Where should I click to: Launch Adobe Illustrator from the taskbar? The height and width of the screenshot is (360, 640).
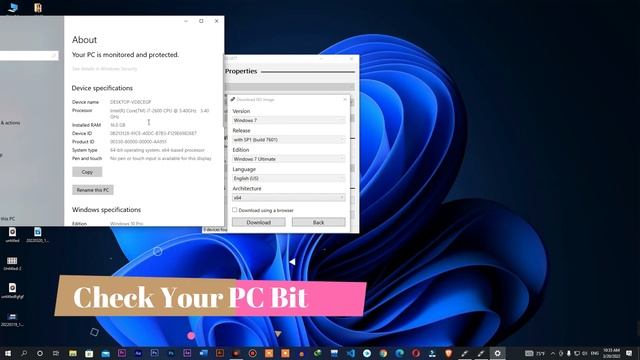pyautogui.click(x=220, y=353)
